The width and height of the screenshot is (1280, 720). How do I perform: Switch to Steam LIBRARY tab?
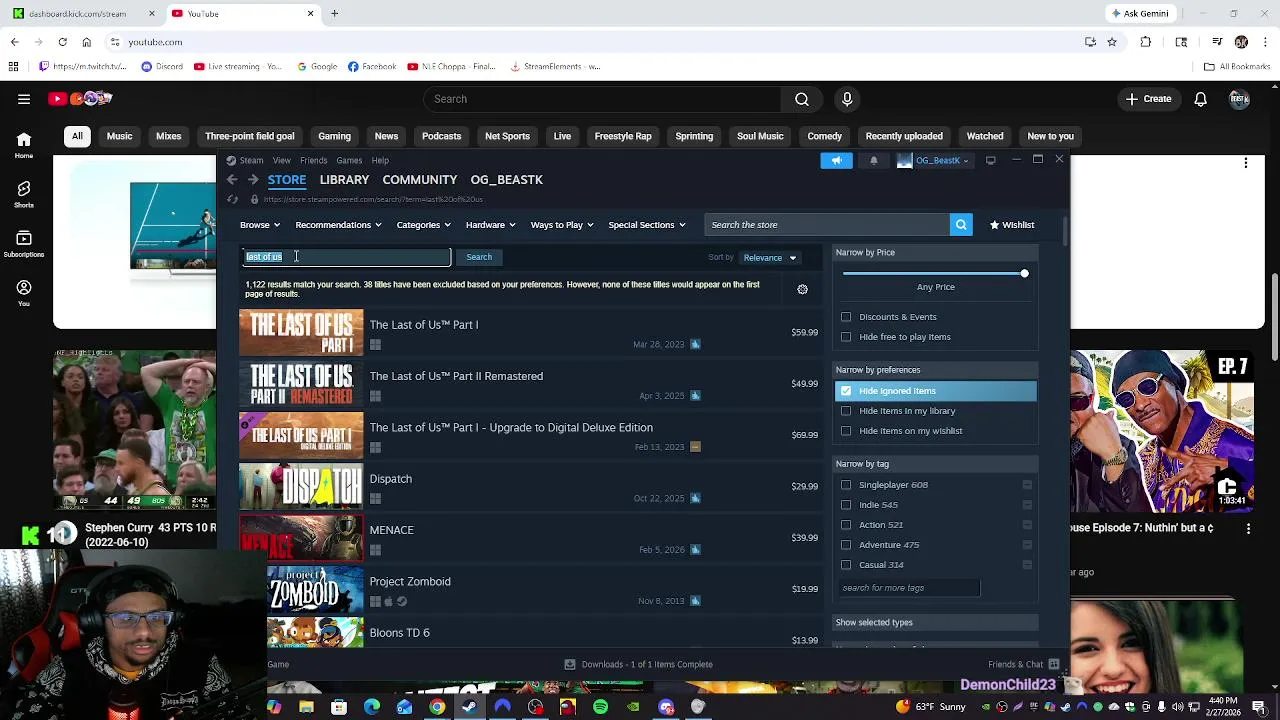coord(344,180)
